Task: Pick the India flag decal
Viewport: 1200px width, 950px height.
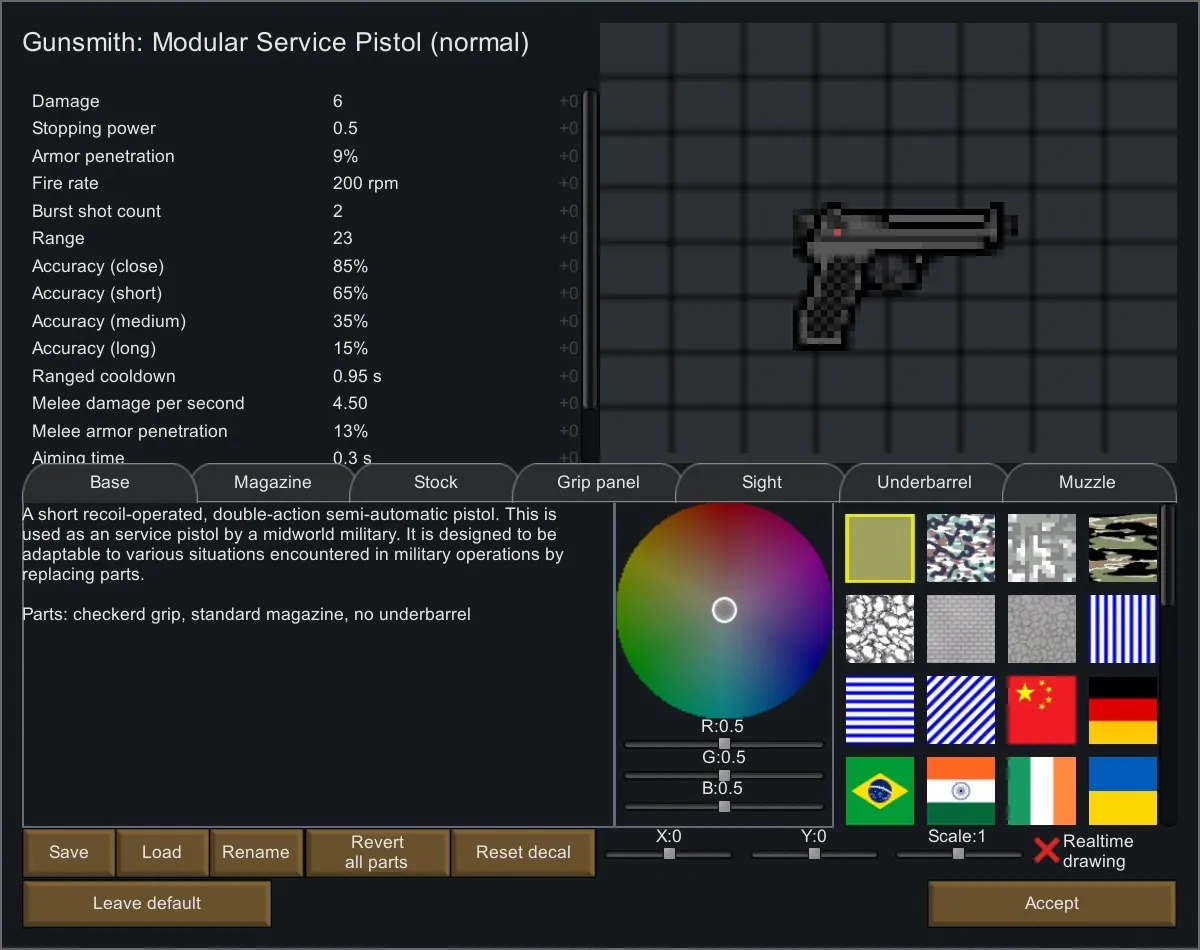Action: point(961,791)
